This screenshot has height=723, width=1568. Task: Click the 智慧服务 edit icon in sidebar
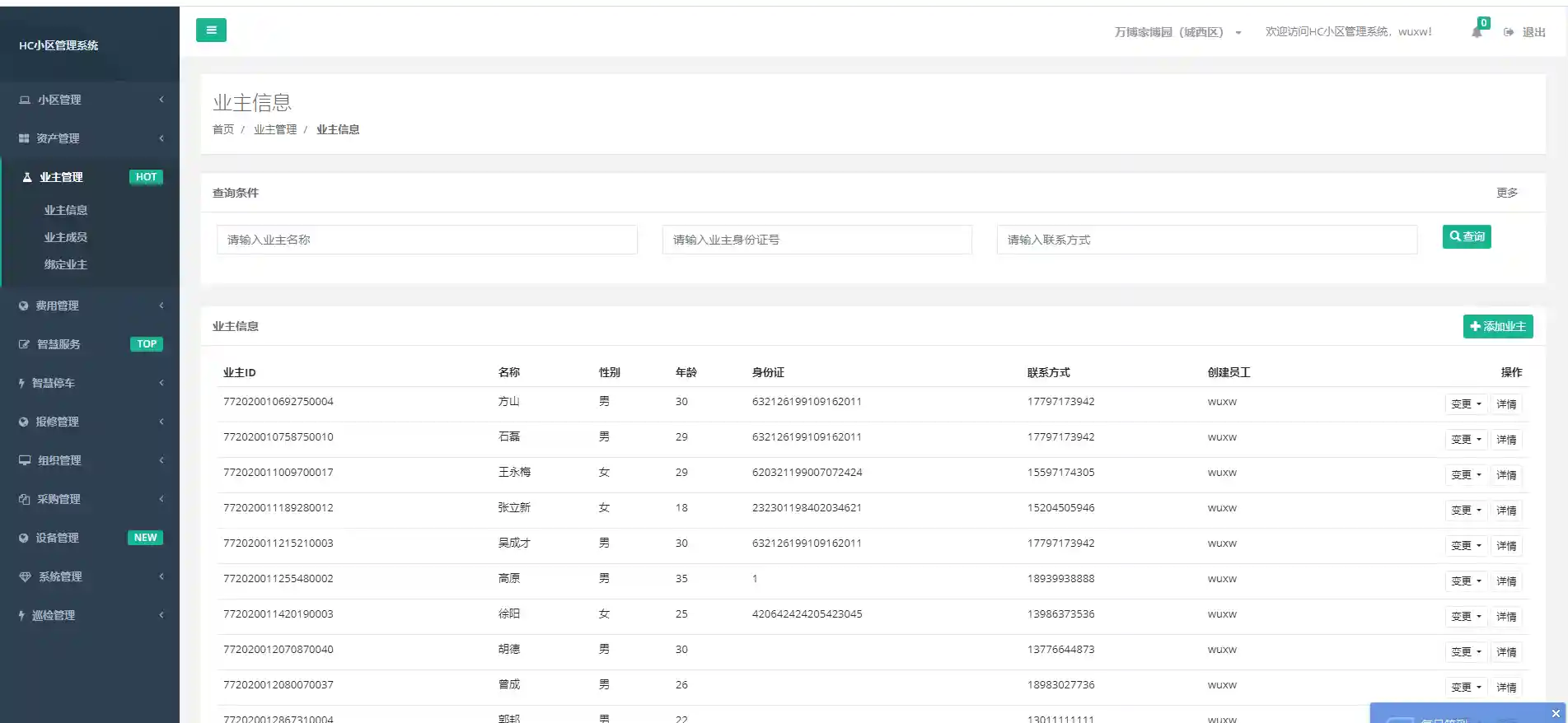(x=24, y=344)
